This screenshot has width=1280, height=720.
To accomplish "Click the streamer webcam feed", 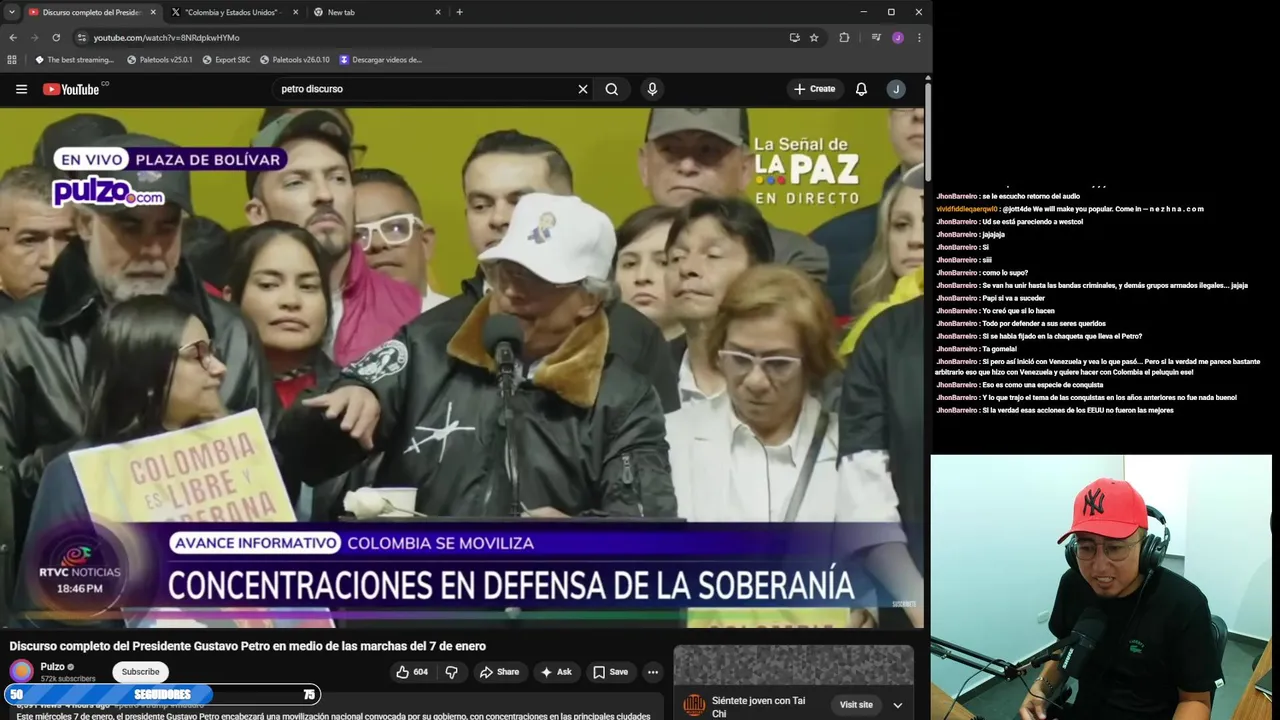I will pyautogui.click(x=1101, y=587).
